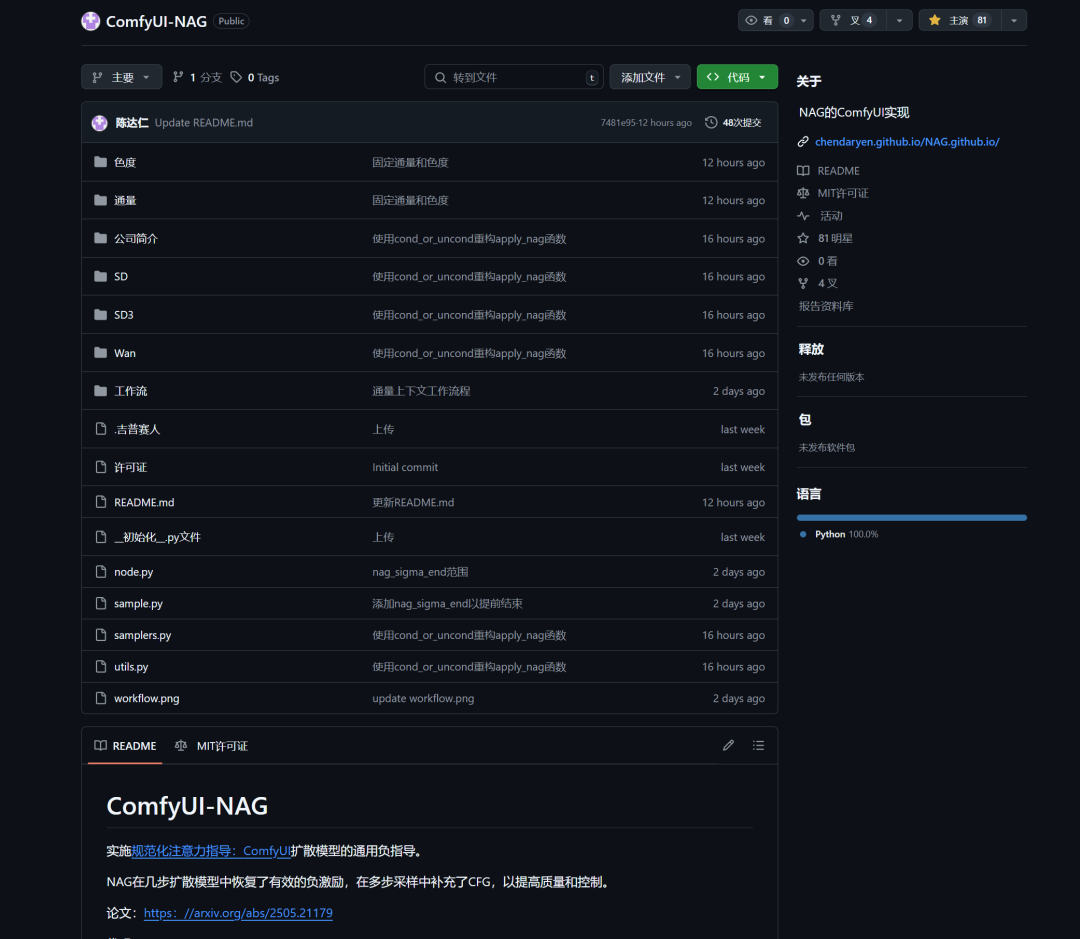Screen dimensions: 1080x939
Task: Click the 包 packages heading
Action: point(804,420)
